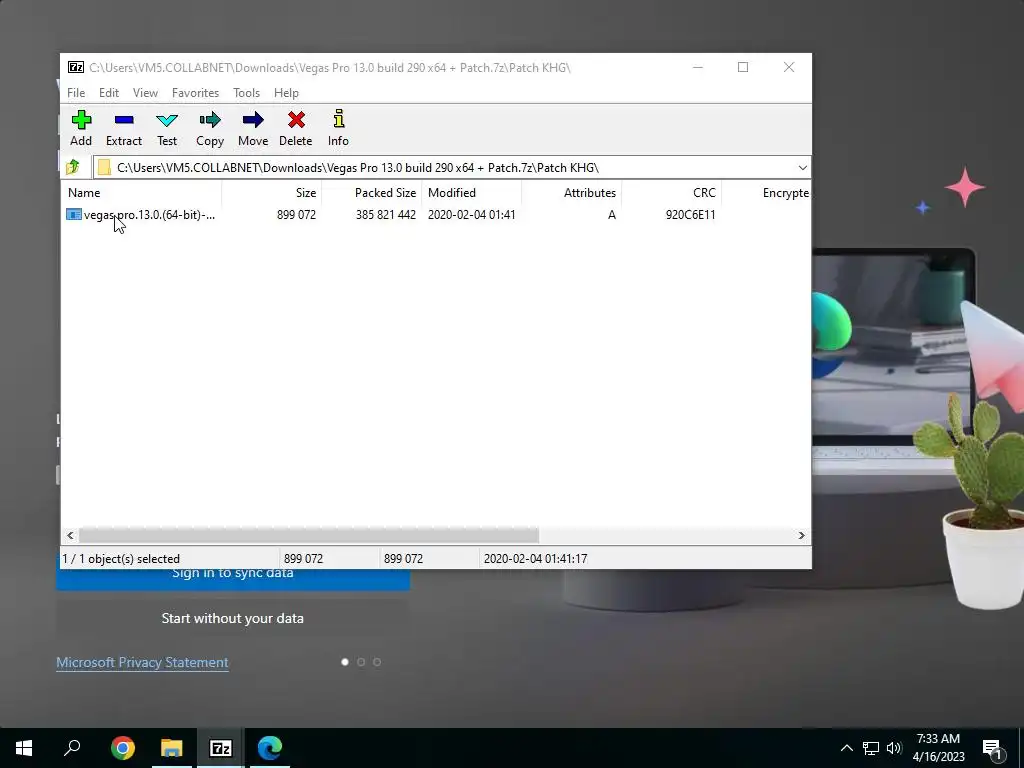This screenshot has height=768, width=1024.
Task: Open the Favorites menu
Action: pyautogui.click(x=195, y=93)
